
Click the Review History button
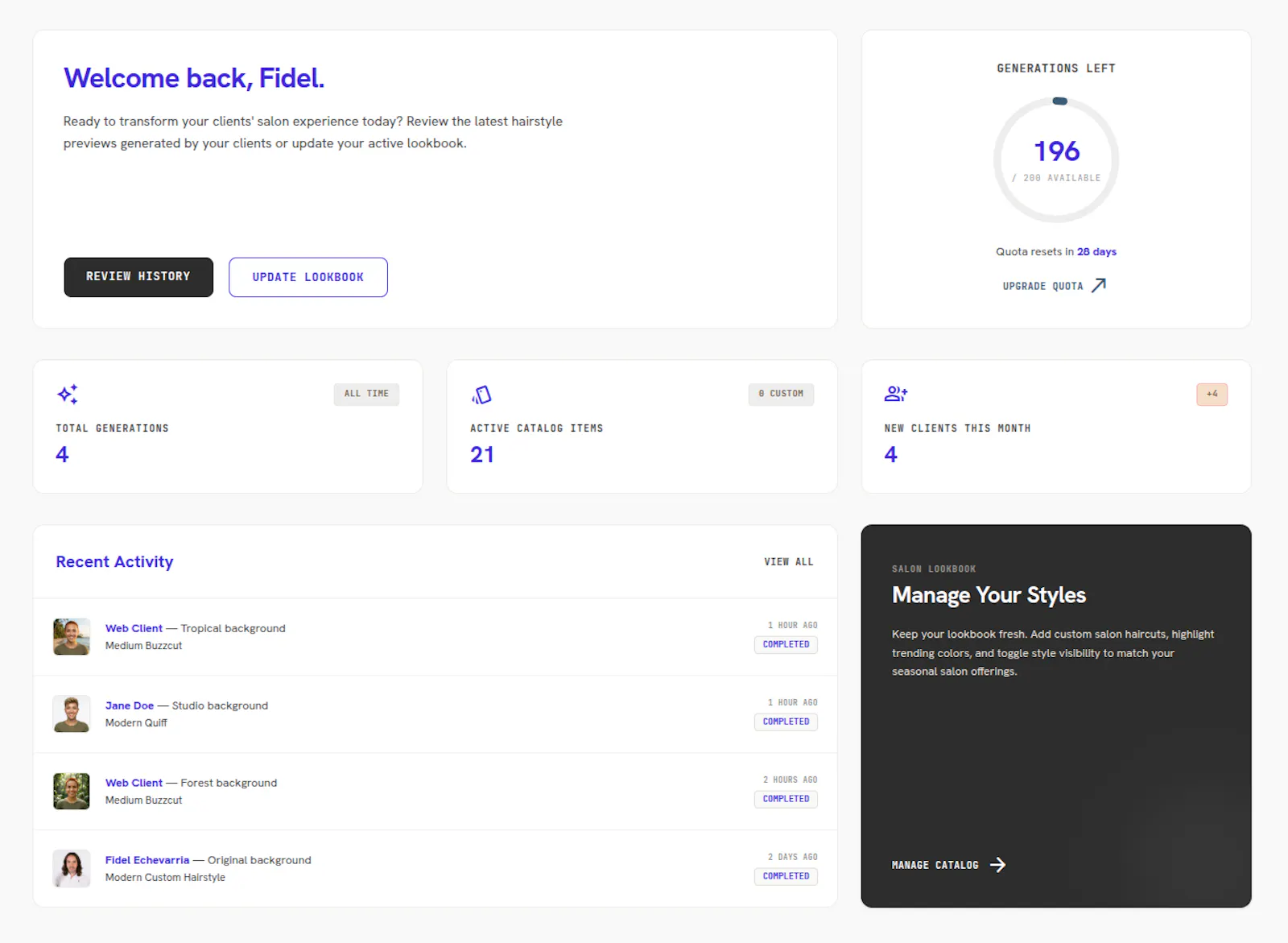[138, 277]
